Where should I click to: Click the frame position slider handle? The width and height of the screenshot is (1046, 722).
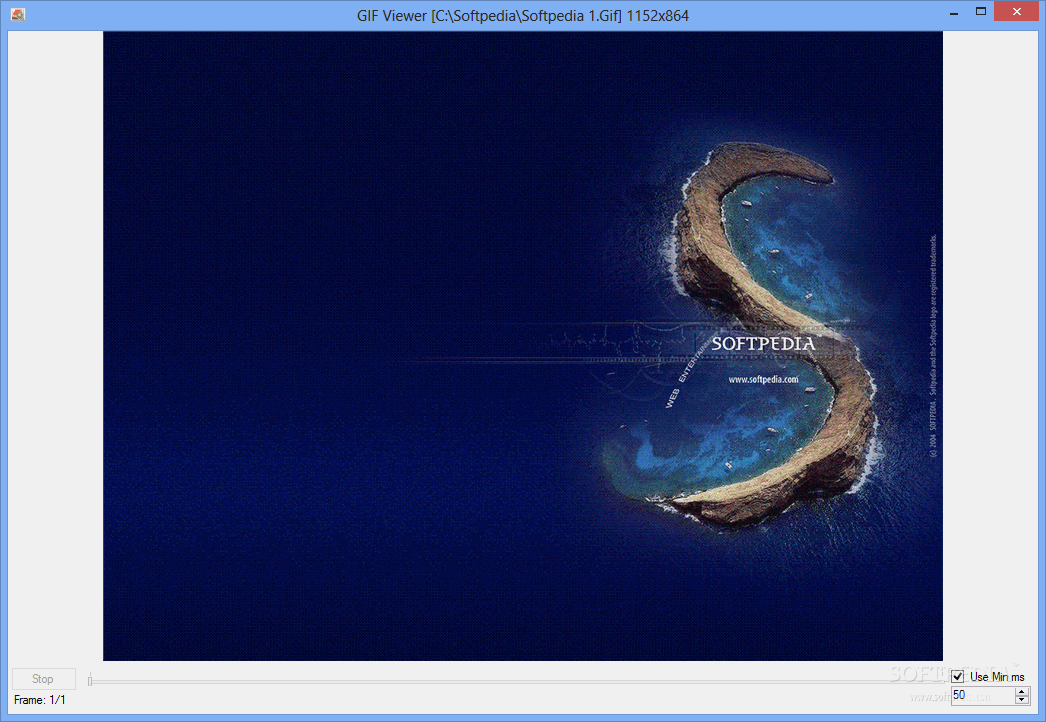[90, 680]
